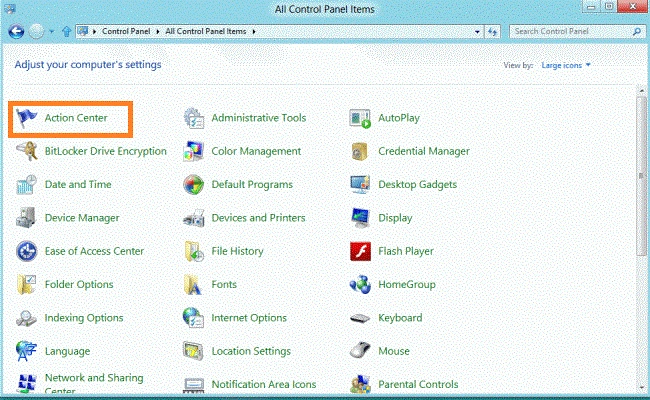The width and height of the screenshot is (650, 400).
Task: Open the Display monitor icon
Action: tap(360, 218)
